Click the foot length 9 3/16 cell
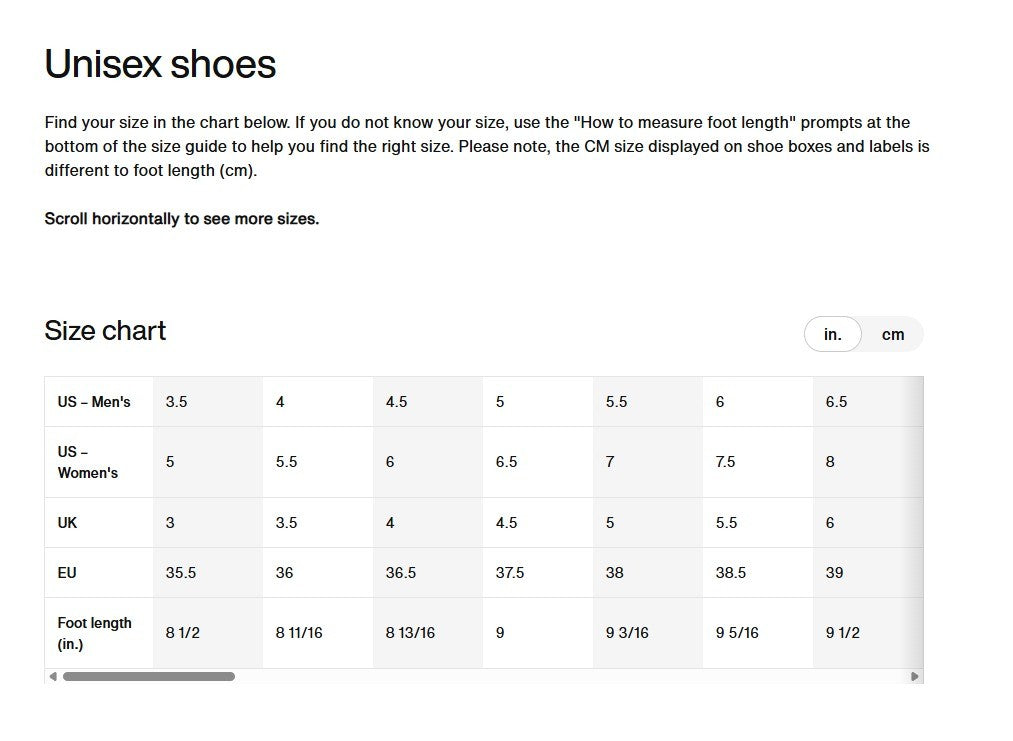This screenshot has width=1013, height=741. coord(627,633)
